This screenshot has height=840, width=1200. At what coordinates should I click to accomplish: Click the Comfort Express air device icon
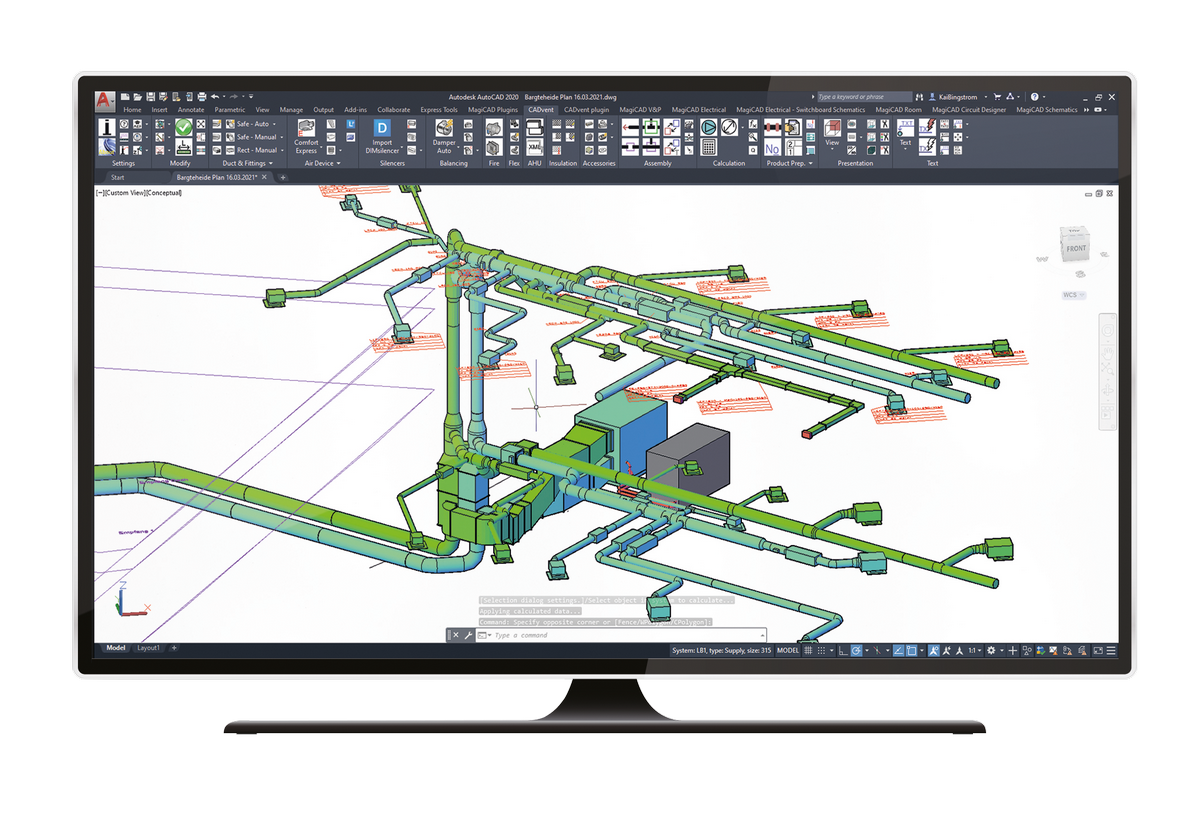click(306, 129)
